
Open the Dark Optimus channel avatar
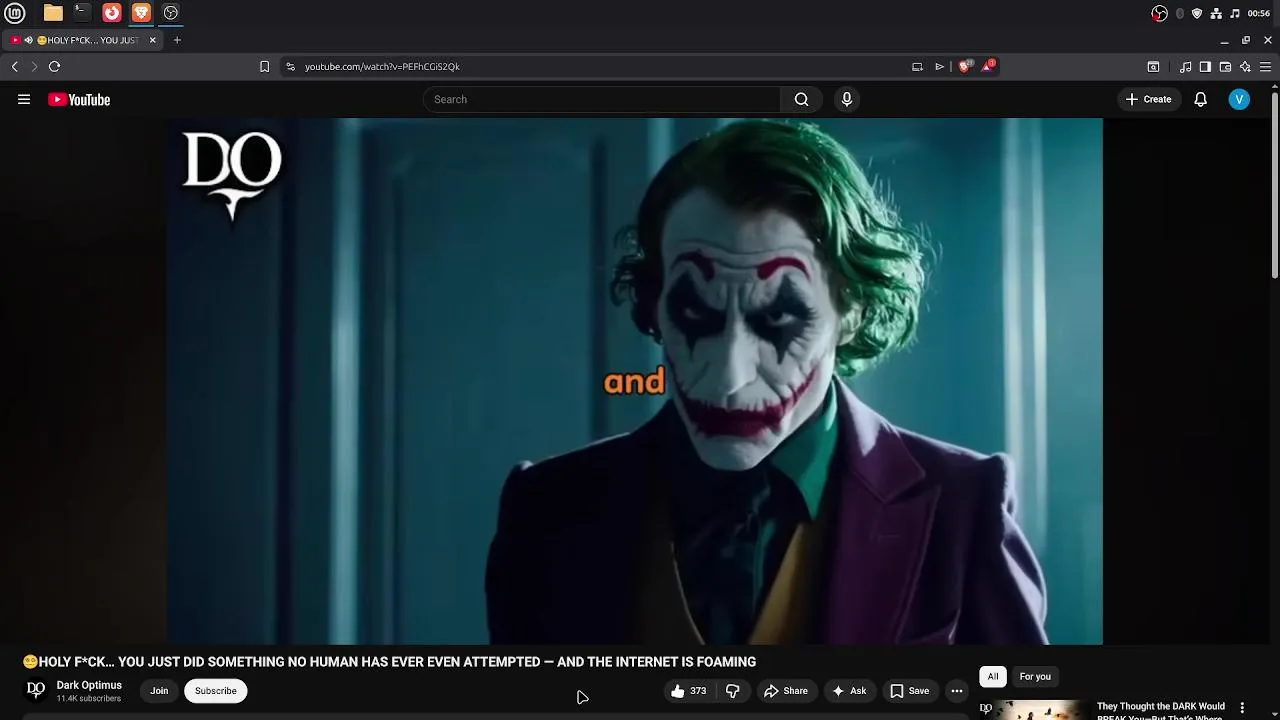(x=36, y=690)
